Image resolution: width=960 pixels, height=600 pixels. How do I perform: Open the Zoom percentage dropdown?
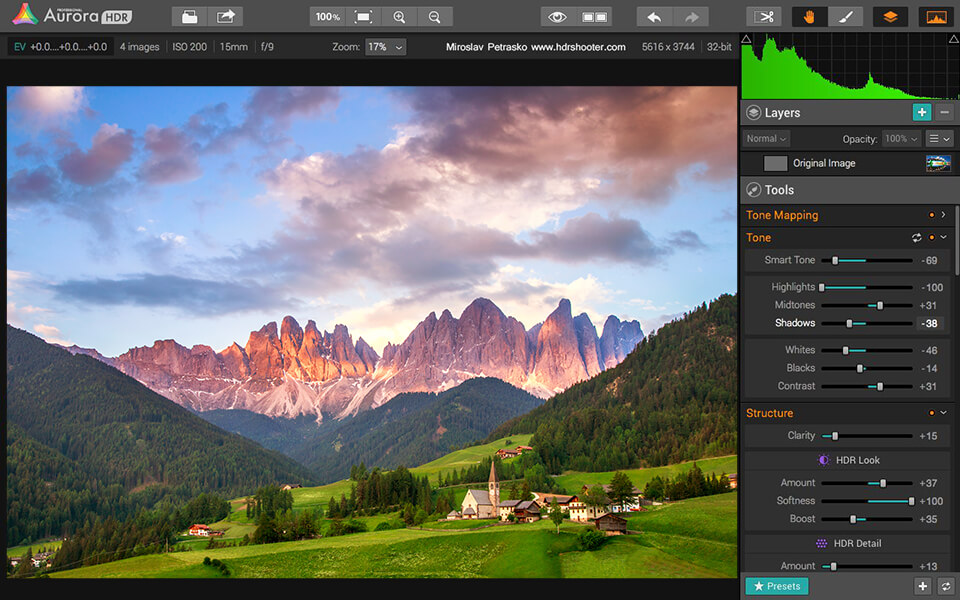[x=385, y=46]
